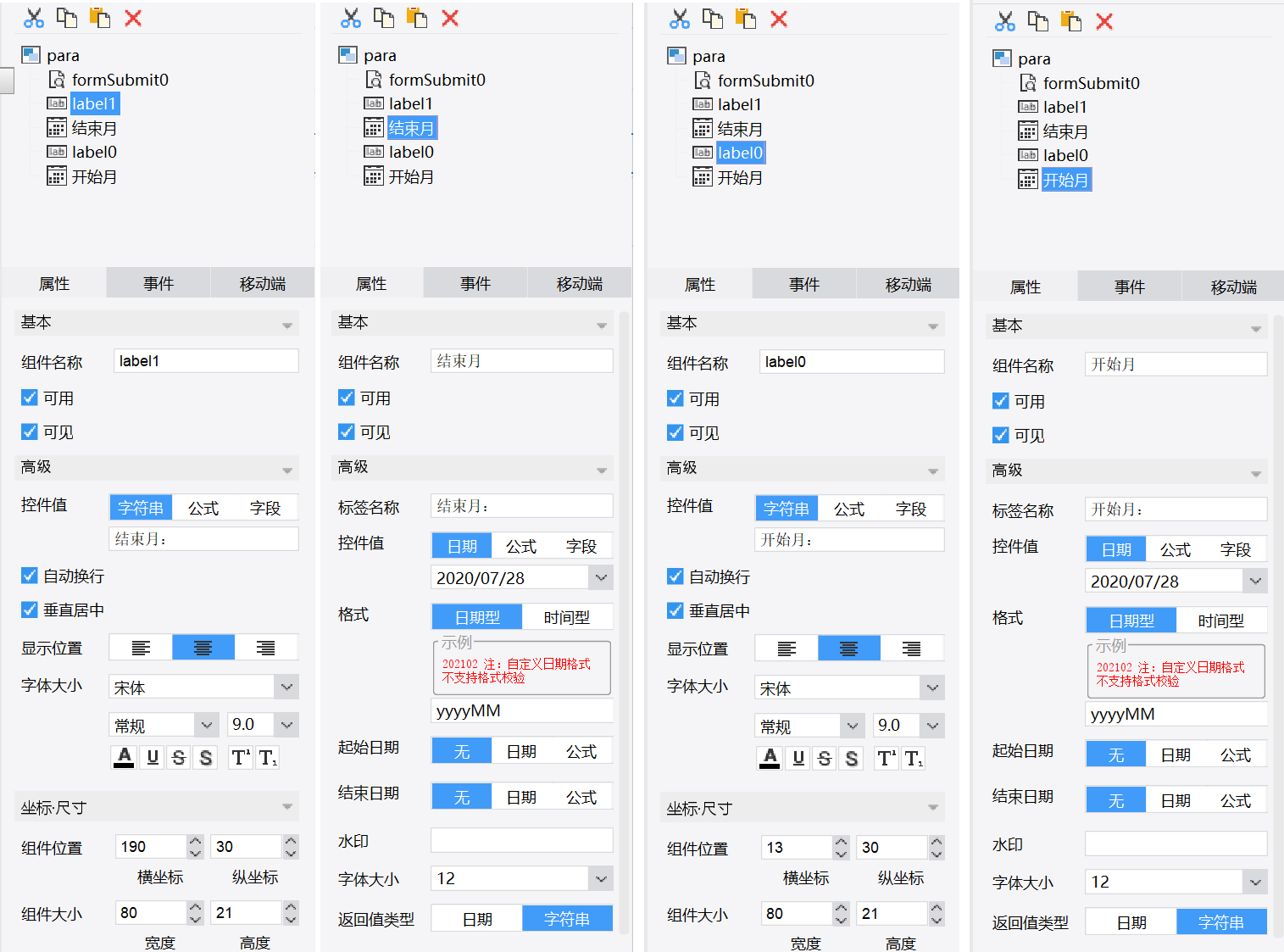Screen dimensions: 1284x952
Task: Choose 字段 for 控件值 in label1 panel
Action: click(265, 508)
